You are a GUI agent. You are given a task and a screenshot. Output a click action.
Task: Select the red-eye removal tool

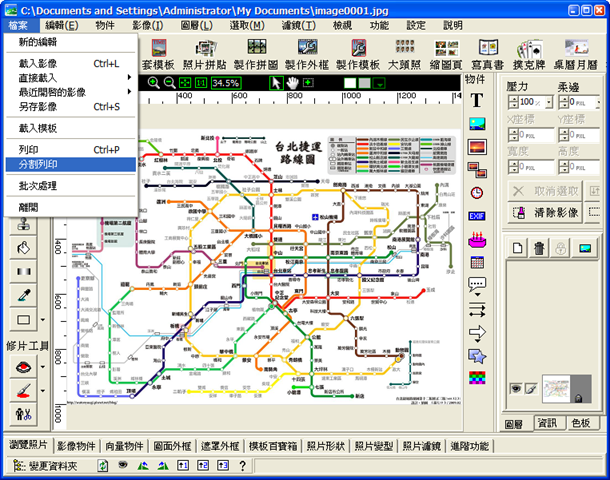coord(24,367)
